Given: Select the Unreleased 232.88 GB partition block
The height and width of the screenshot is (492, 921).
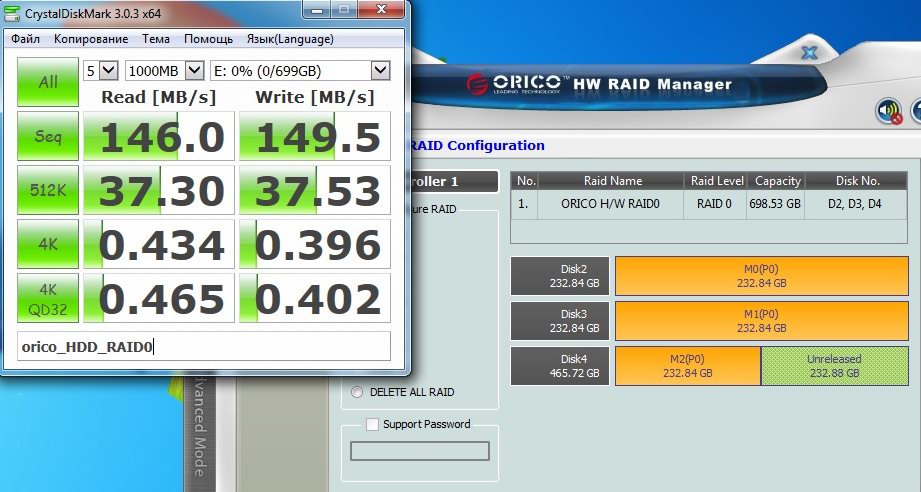Looking at the screenshot, I should [x=833, y=365].
